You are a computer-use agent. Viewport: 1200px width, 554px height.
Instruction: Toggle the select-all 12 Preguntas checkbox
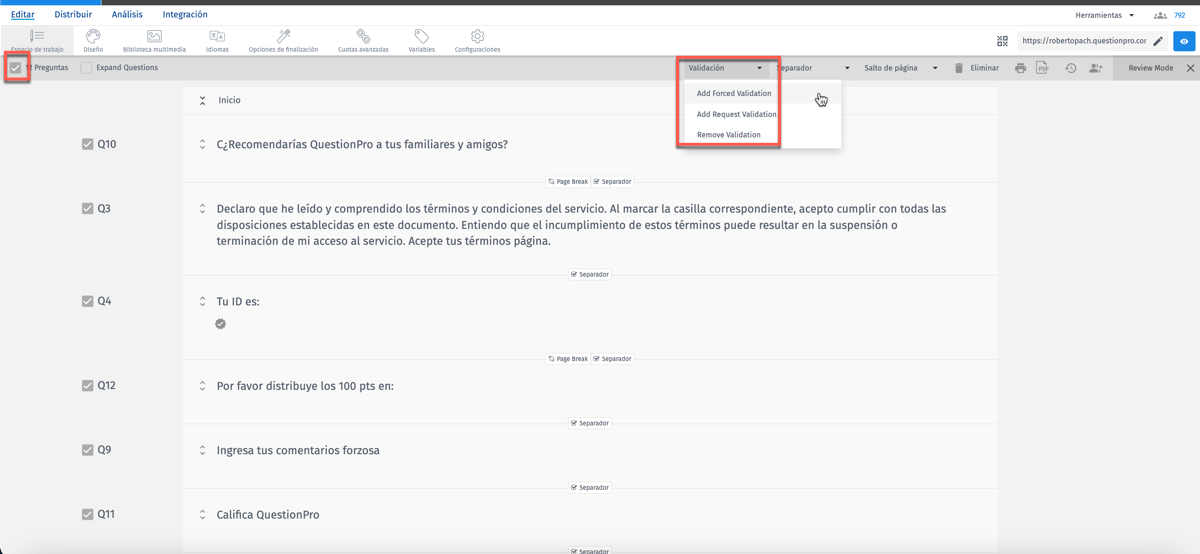[x=16, y=68]
